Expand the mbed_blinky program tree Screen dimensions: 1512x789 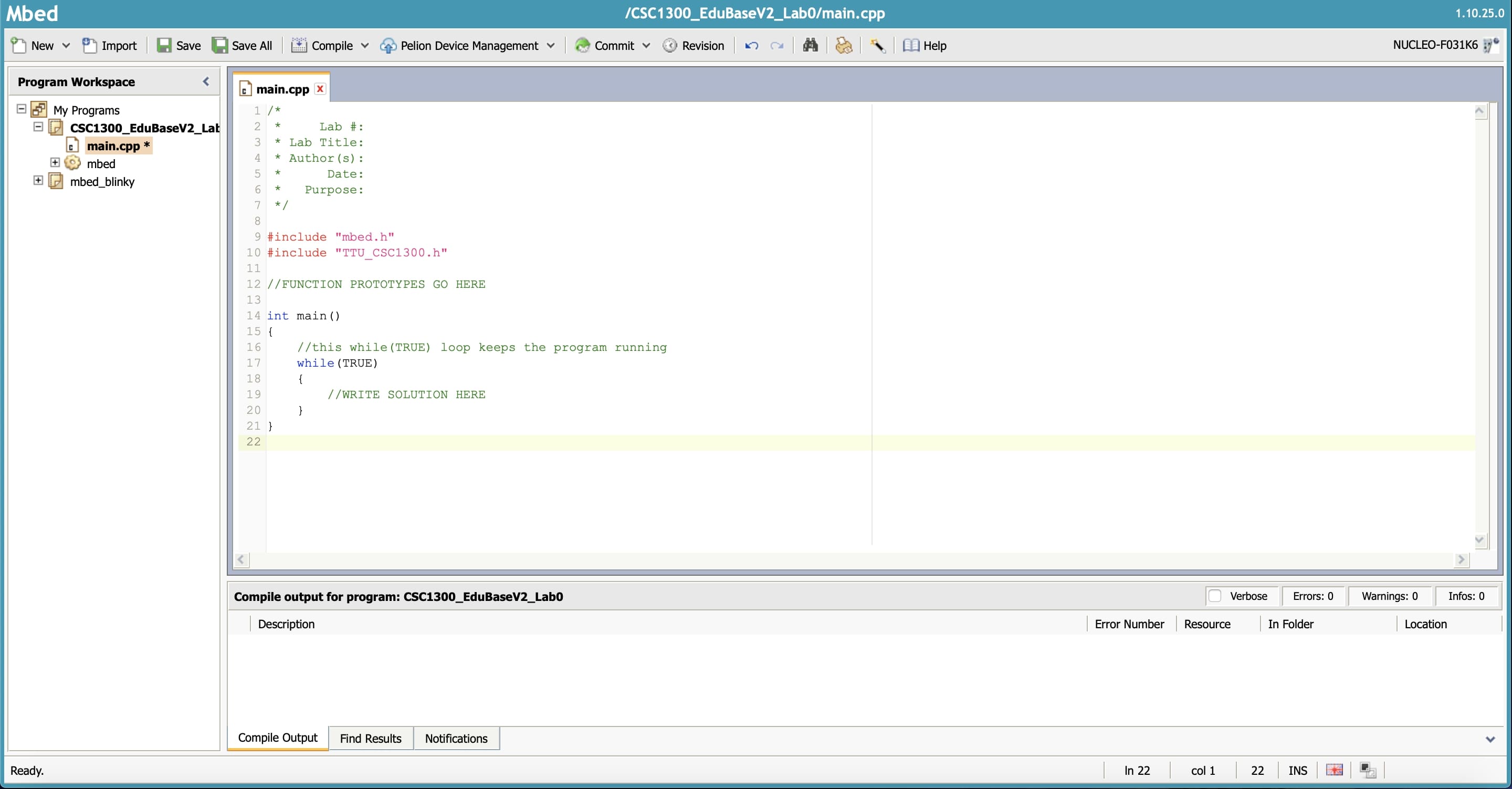pos(38,180)
